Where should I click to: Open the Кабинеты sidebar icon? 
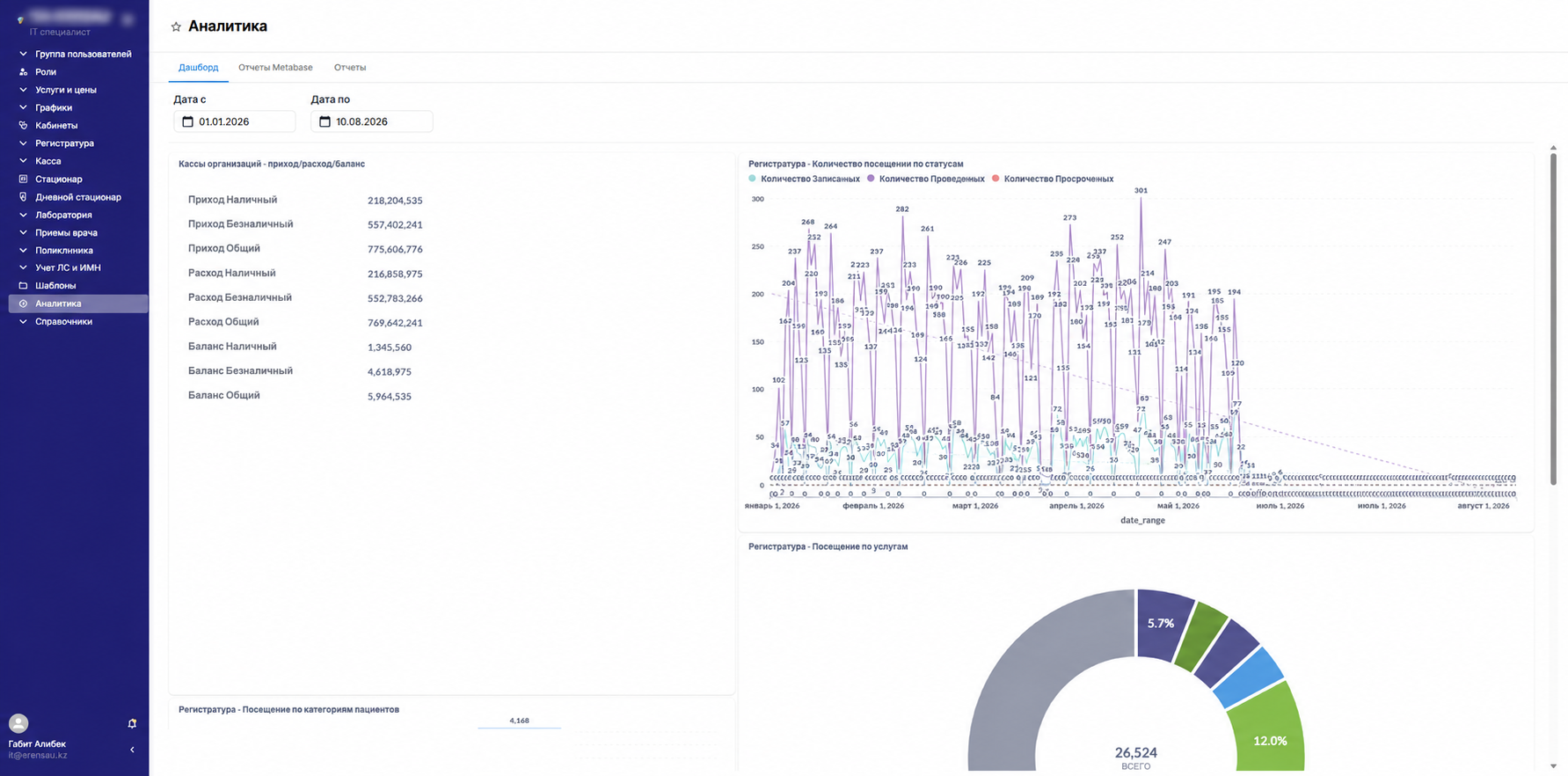(x=23, y=126)
